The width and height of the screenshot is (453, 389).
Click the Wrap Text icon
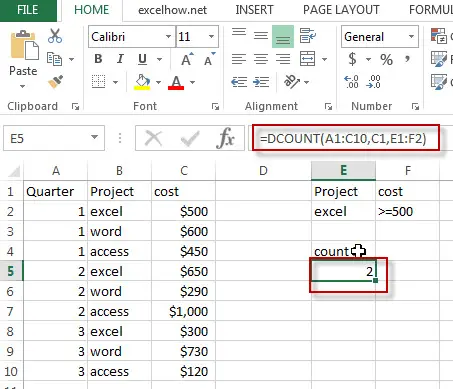307,36
